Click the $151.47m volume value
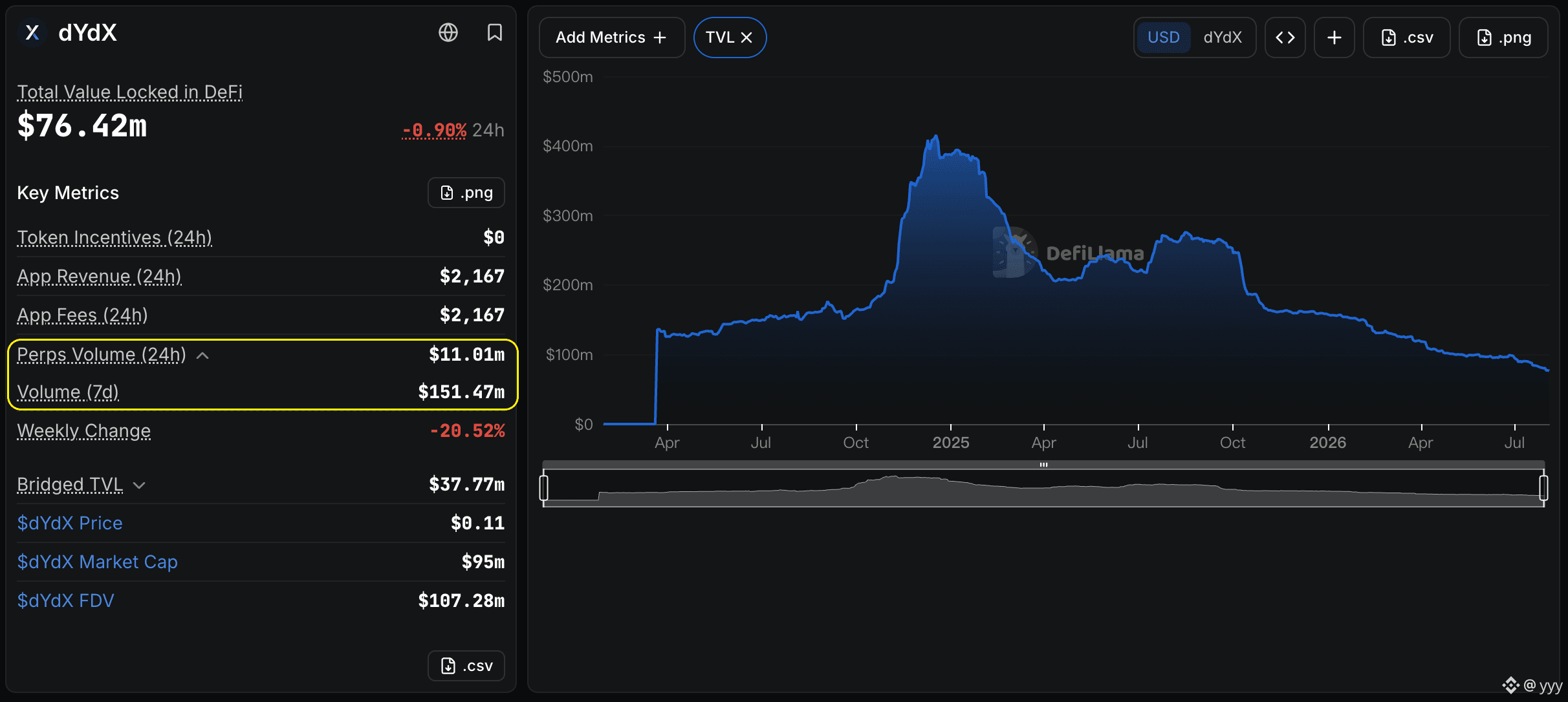The image size is (1568, 702). [461, 392]
